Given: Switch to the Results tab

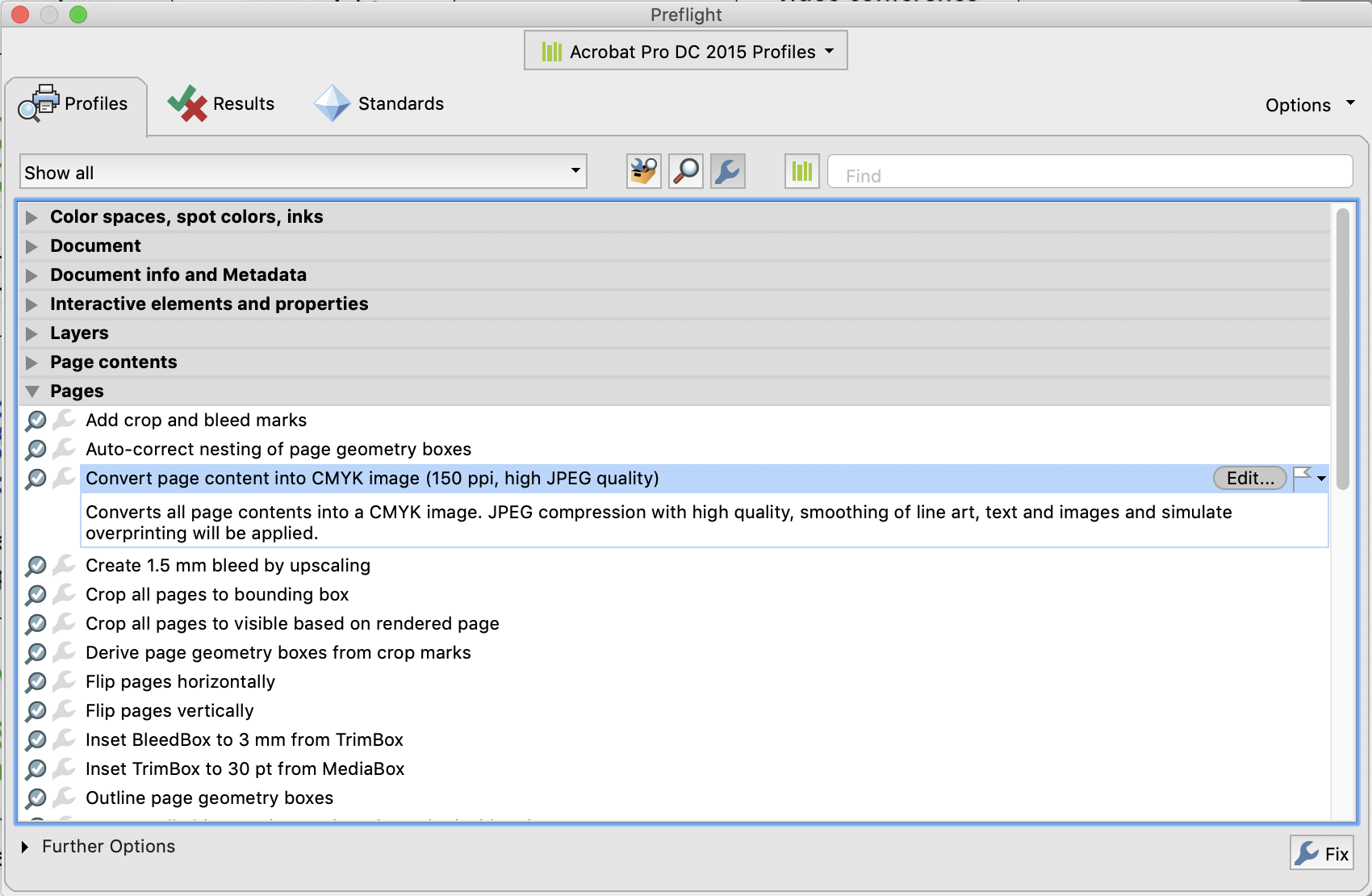Looking at the screenshot, I should 221,103.
